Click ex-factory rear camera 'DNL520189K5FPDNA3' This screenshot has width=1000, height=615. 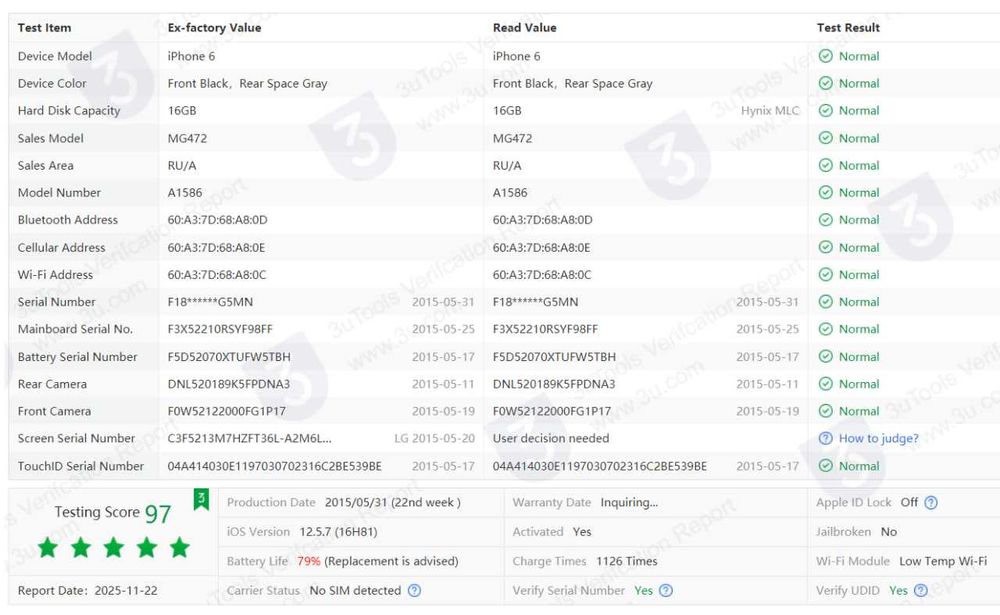click(x=229, y=384)
